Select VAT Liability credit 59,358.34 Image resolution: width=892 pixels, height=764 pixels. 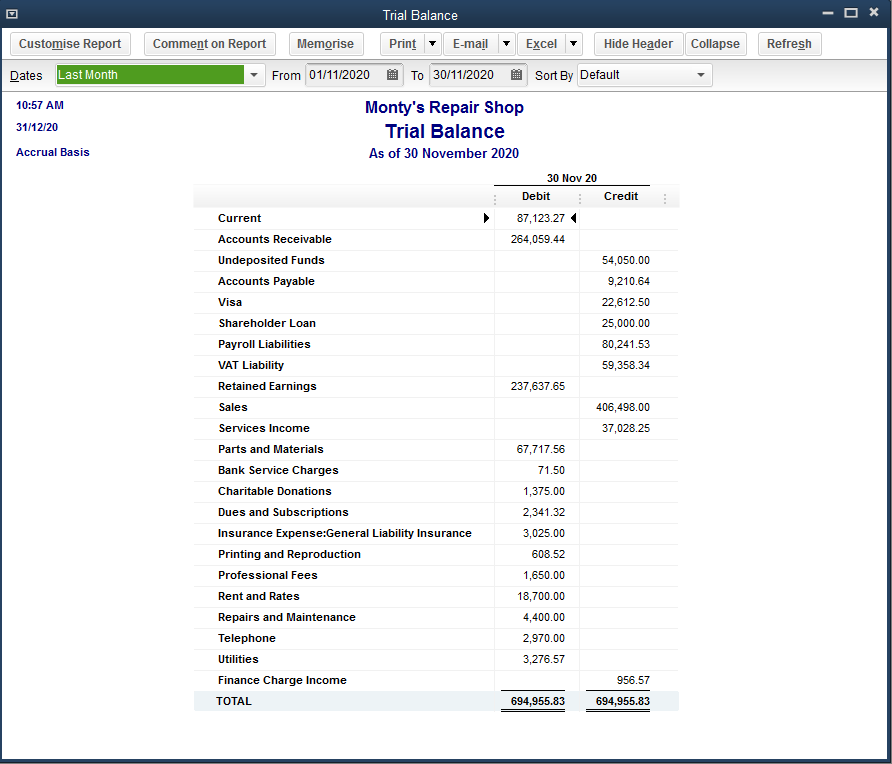coord(626,366)
